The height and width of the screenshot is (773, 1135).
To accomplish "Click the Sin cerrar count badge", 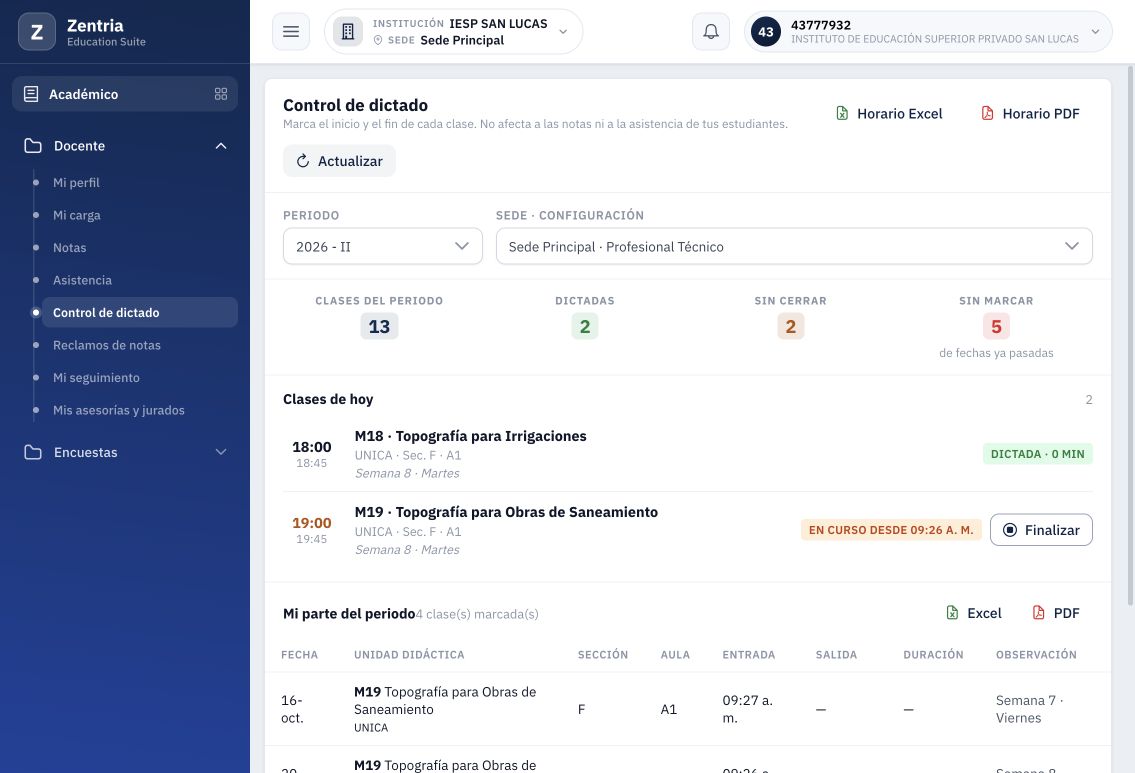I will coord(790,326).
